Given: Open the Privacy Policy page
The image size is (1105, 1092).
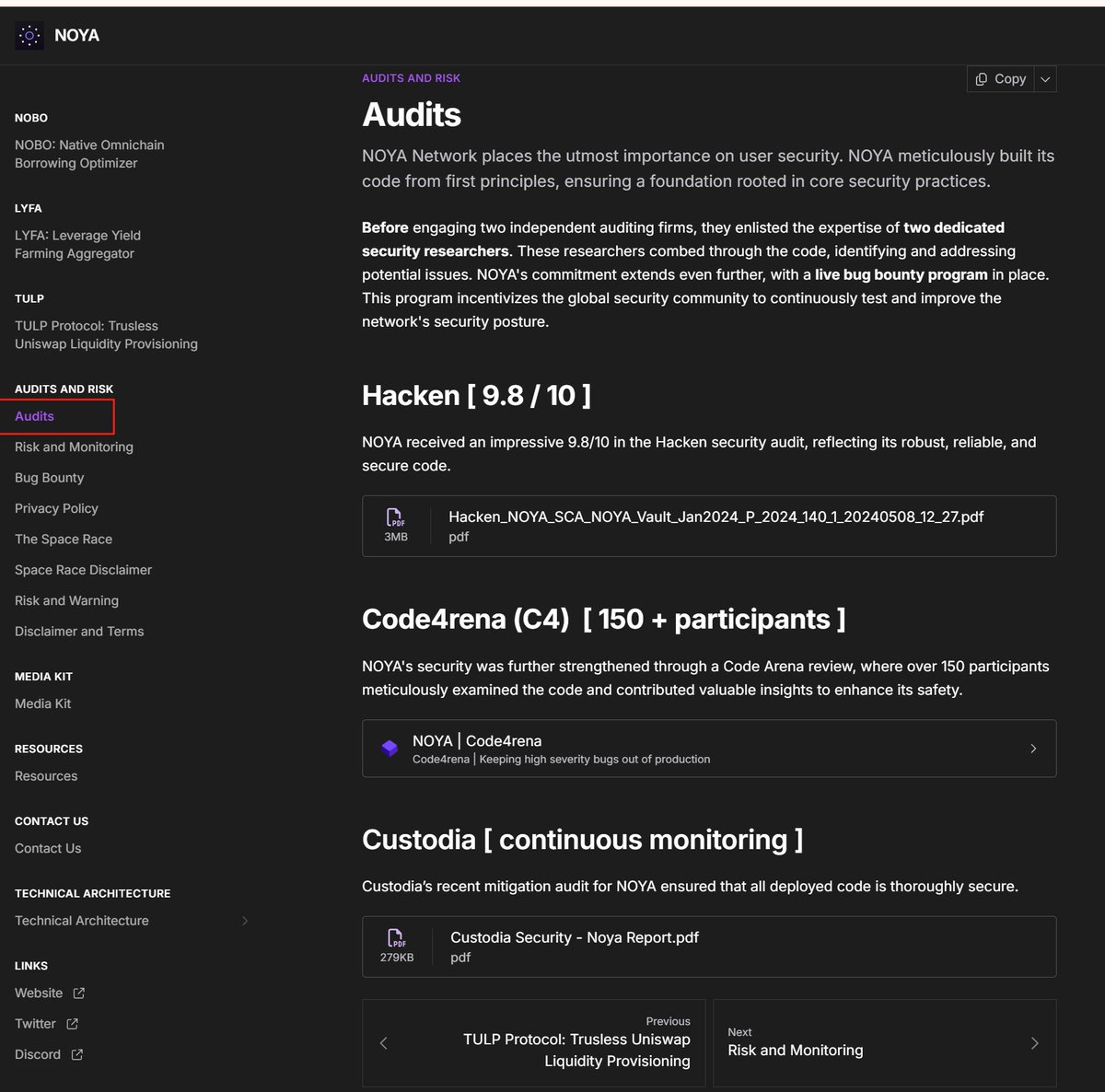Looking at the screenshot, I should tap(56, 508).
